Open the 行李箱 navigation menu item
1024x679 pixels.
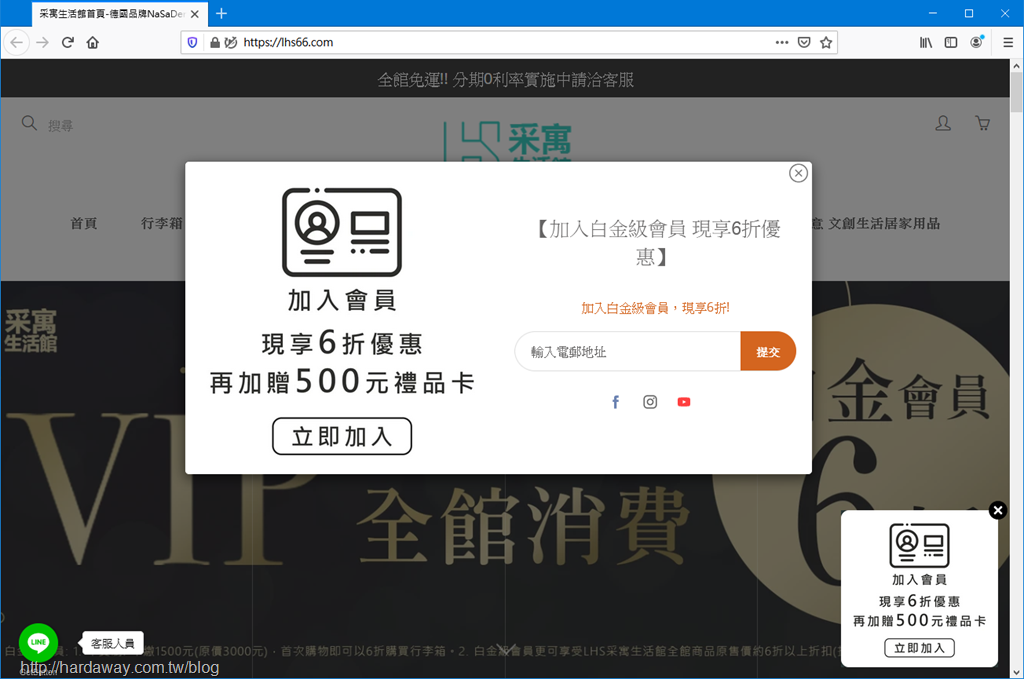pyautogui.click(x=162, y=223)
